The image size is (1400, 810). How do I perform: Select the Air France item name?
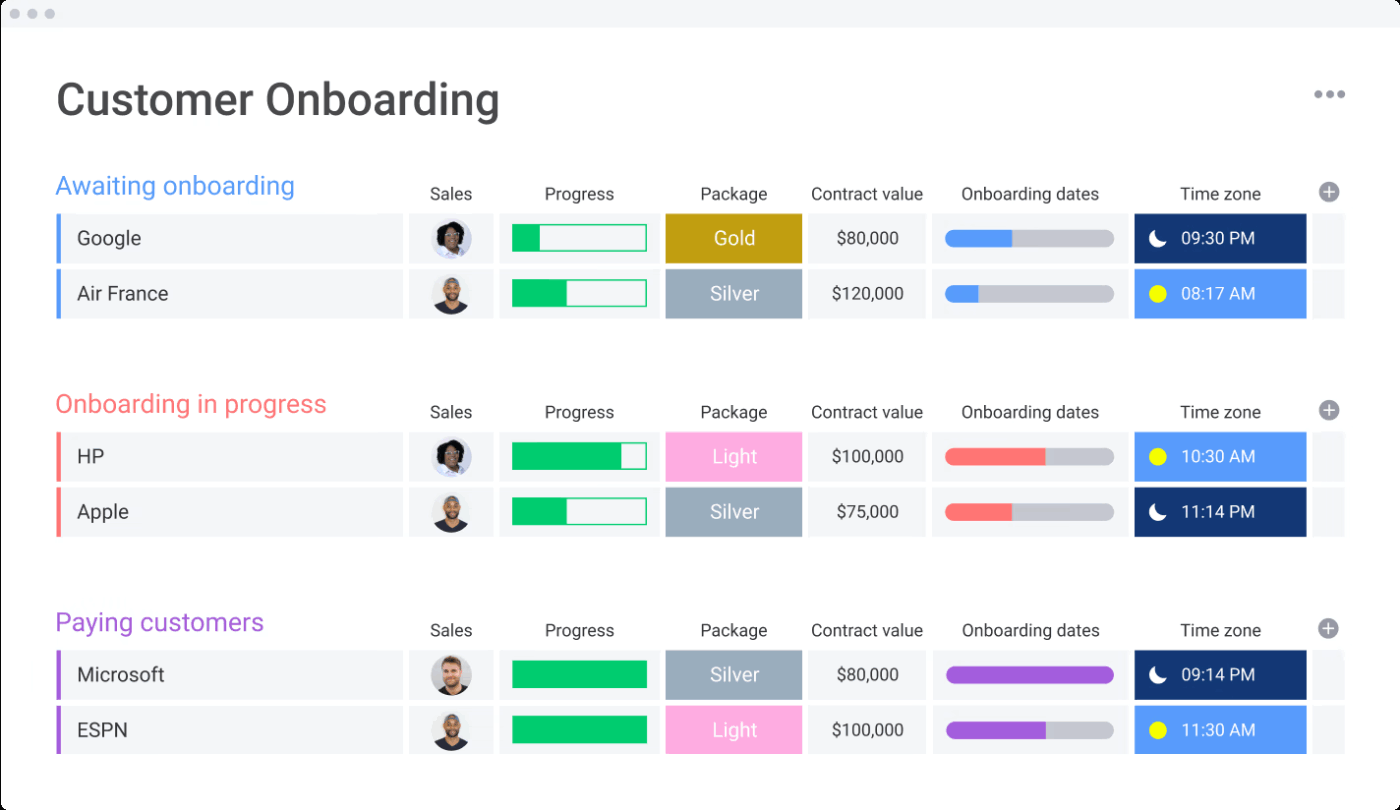click(123, 293)
